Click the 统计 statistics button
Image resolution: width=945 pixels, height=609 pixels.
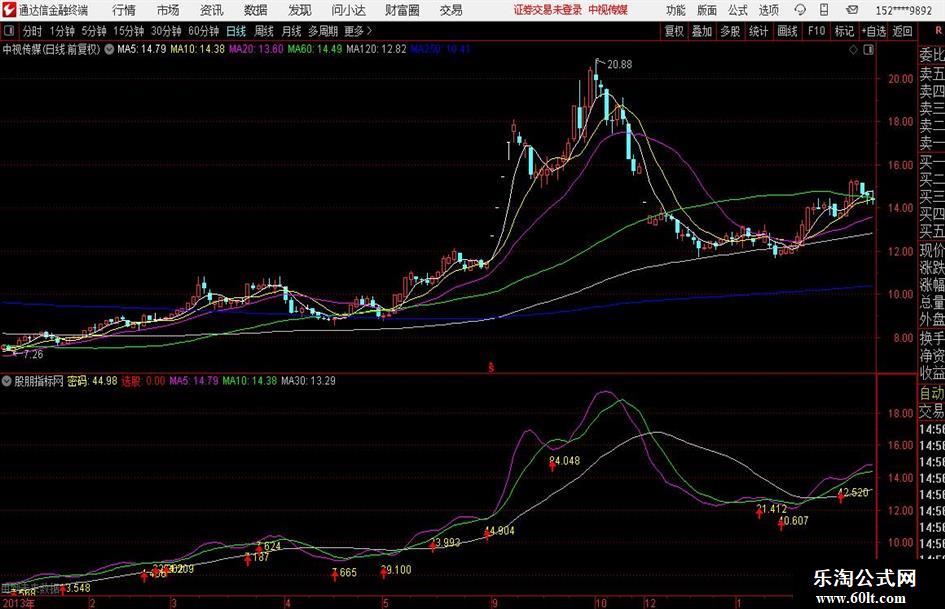[x=758, y=31]
